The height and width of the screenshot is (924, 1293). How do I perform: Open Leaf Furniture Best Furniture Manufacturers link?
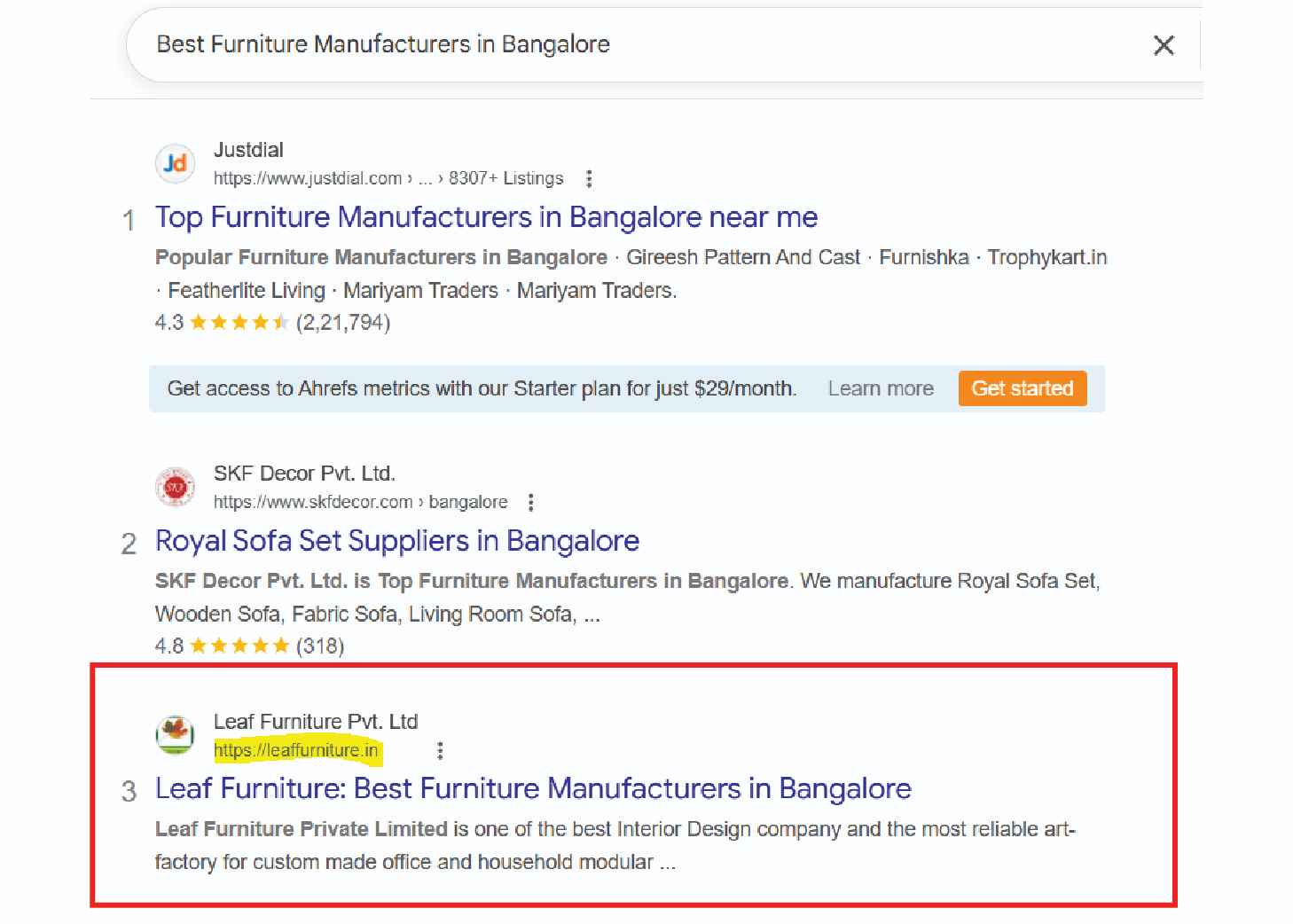point(533,788)
